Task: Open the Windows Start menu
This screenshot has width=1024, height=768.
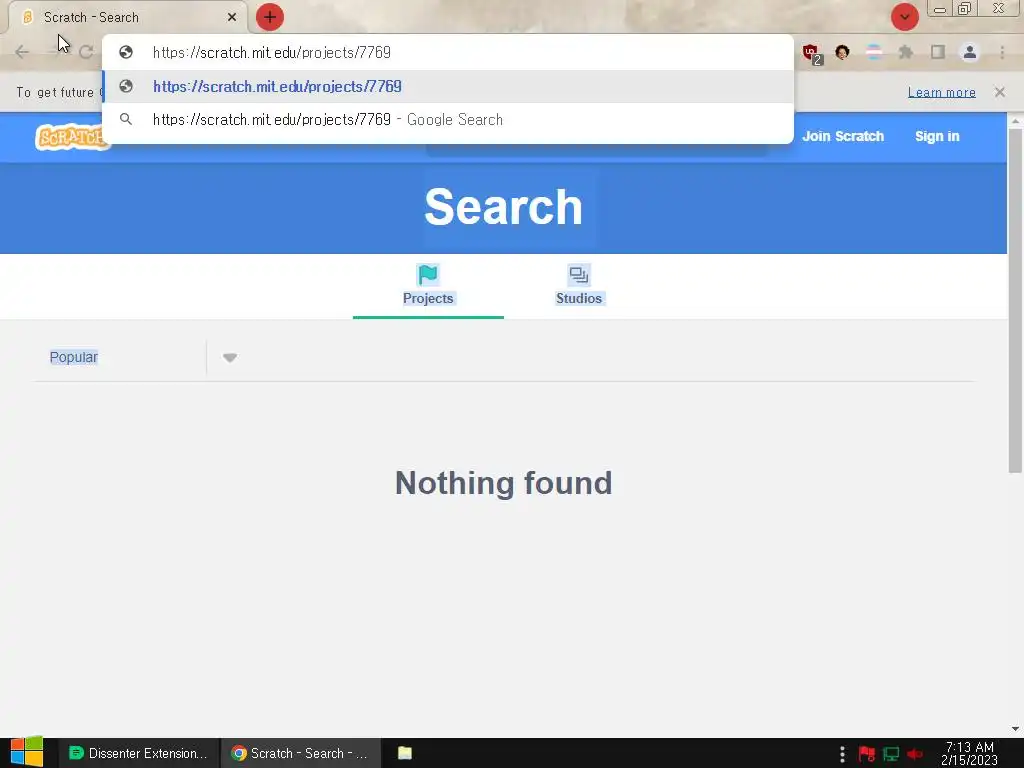Action: 26,752
